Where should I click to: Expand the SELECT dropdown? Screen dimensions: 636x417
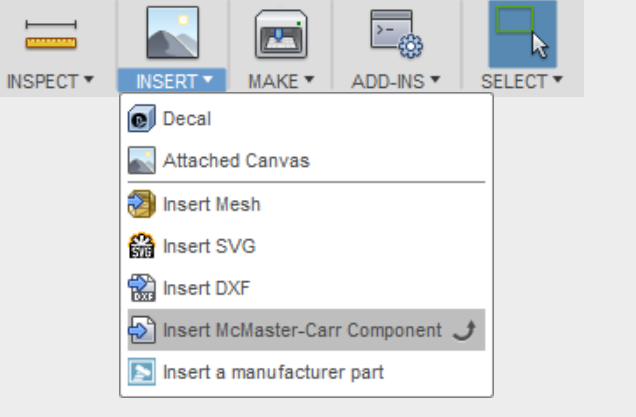pyautogui.click(x=522, y=81)
